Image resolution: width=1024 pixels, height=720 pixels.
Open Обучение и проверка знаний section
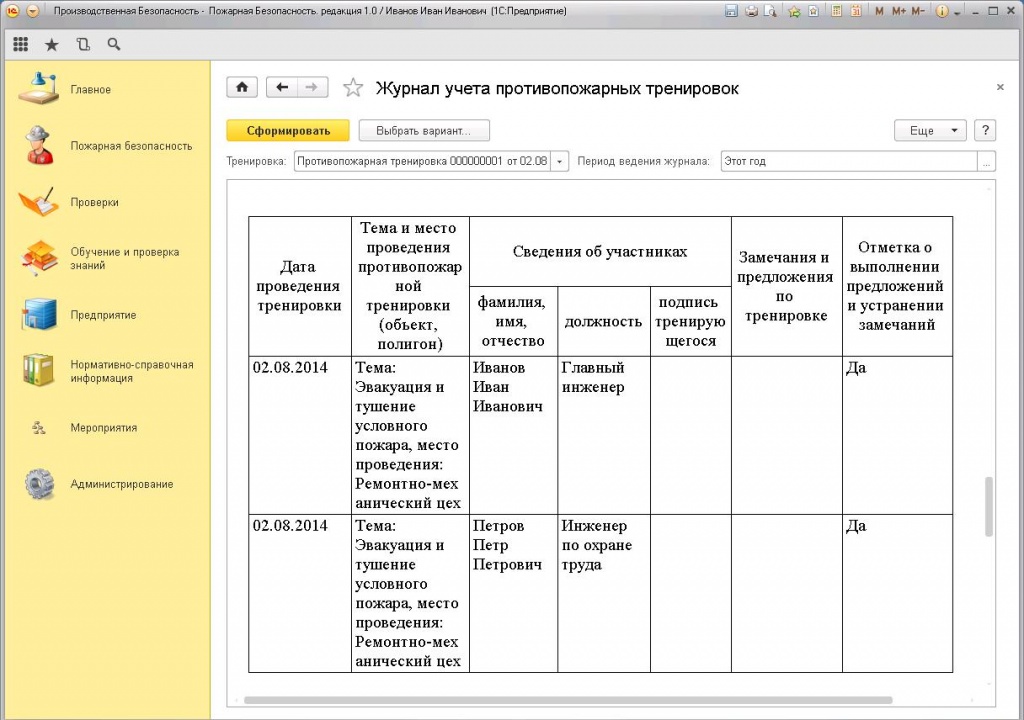coord(108,259)
